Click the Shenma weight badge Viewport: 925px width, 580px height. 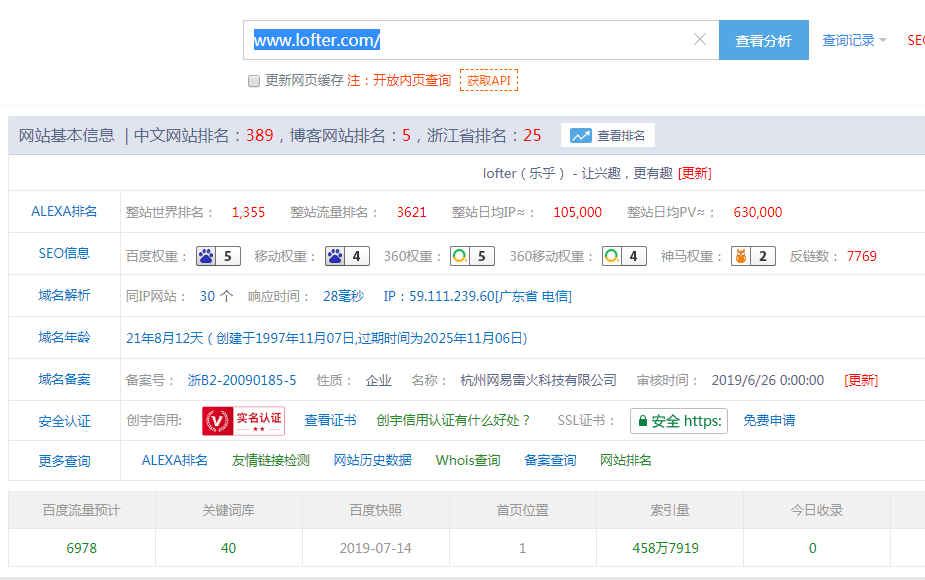753,256
